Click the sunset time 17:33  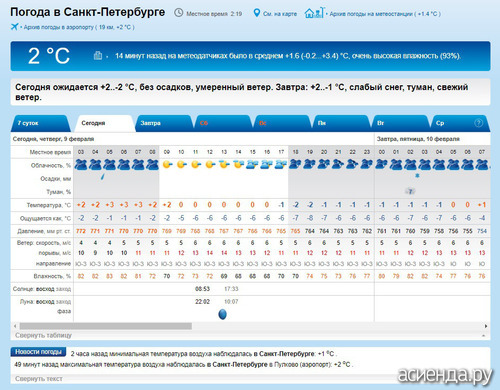coord(231,289)
